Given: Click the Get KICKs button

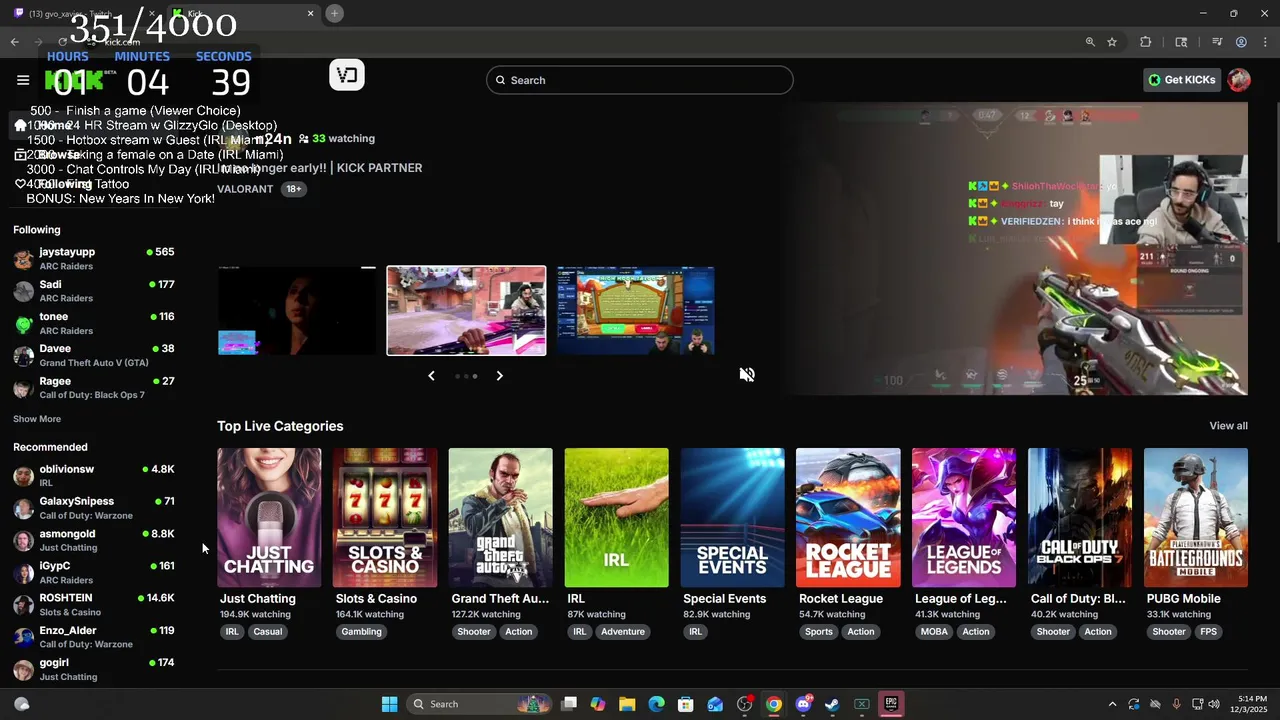Looking at the screenshot, I should click(x=1182, y=80).
